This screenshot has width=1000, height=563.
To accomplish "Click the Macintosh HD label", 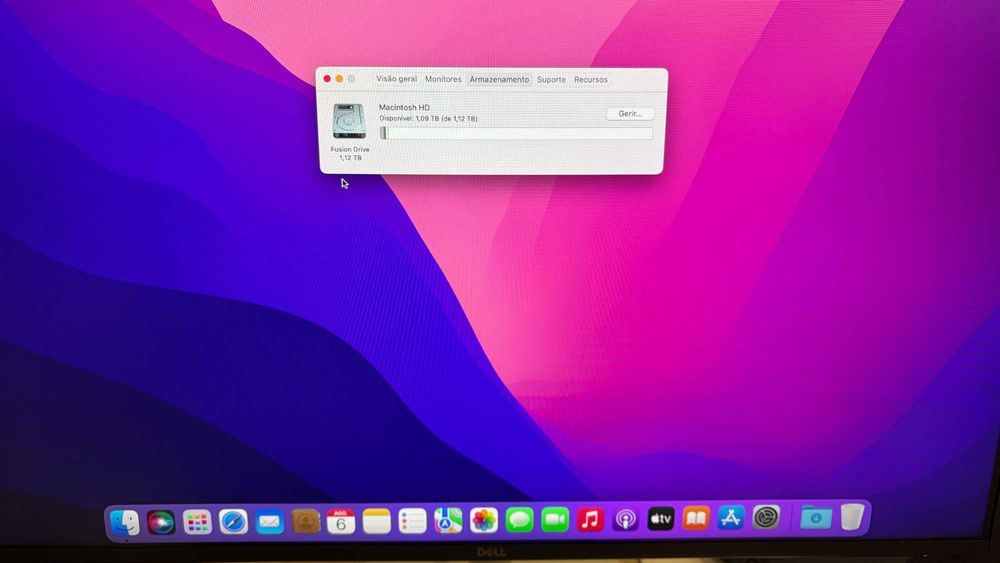I will click(404, 107).
